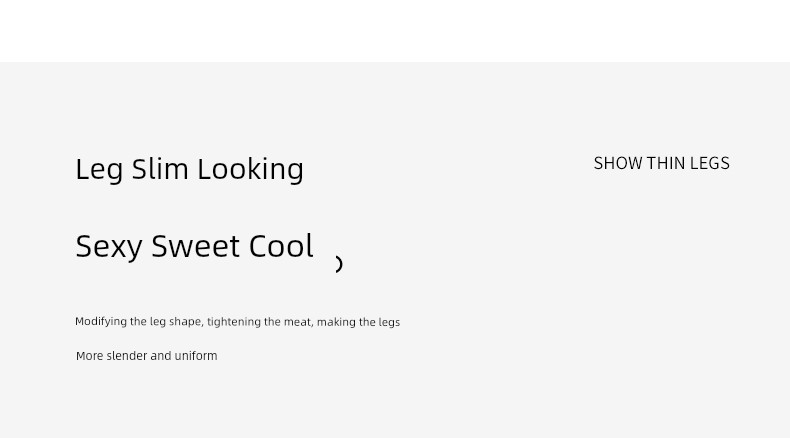Click the Sexy Sweet Cool heading
The image size is (790, 438).
pos(194,246)
